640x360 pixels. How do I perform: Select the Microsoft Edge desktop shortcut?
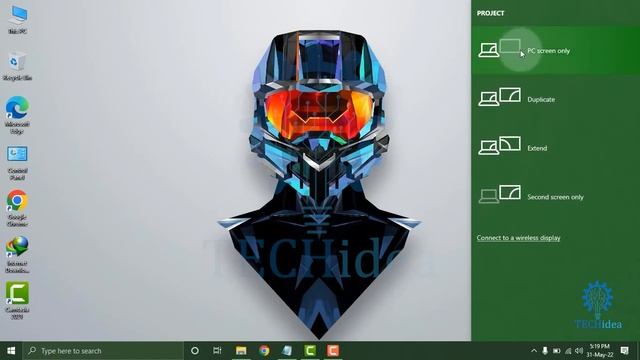coord(17,115)
